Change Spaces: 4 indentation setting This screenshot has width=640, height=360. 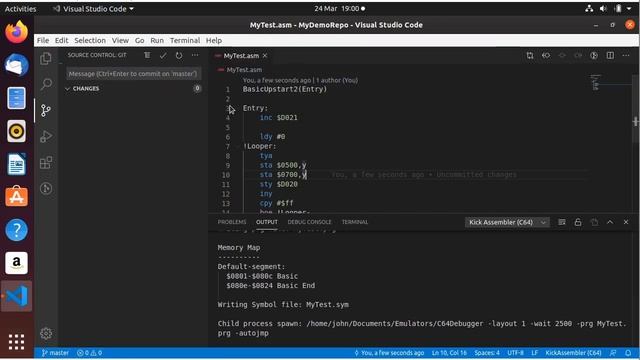pyautogui.click(x=487, y=353)
